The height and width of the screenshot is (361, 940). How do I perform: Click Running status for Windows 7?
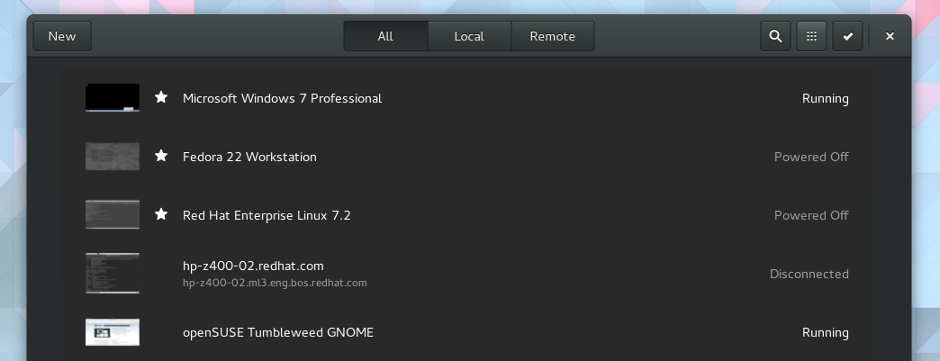point(825,98)
